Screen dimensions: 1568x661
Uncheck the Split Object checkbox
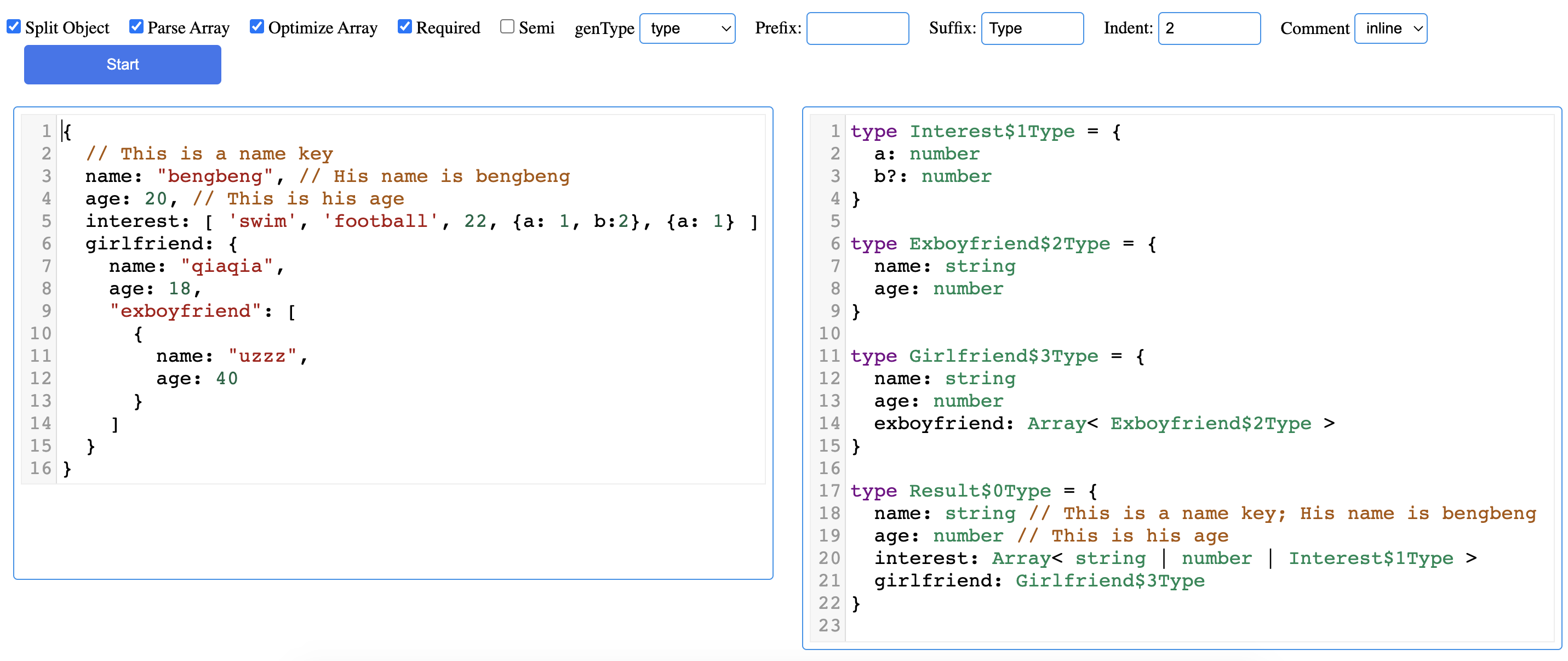click(x=14, y=27)
